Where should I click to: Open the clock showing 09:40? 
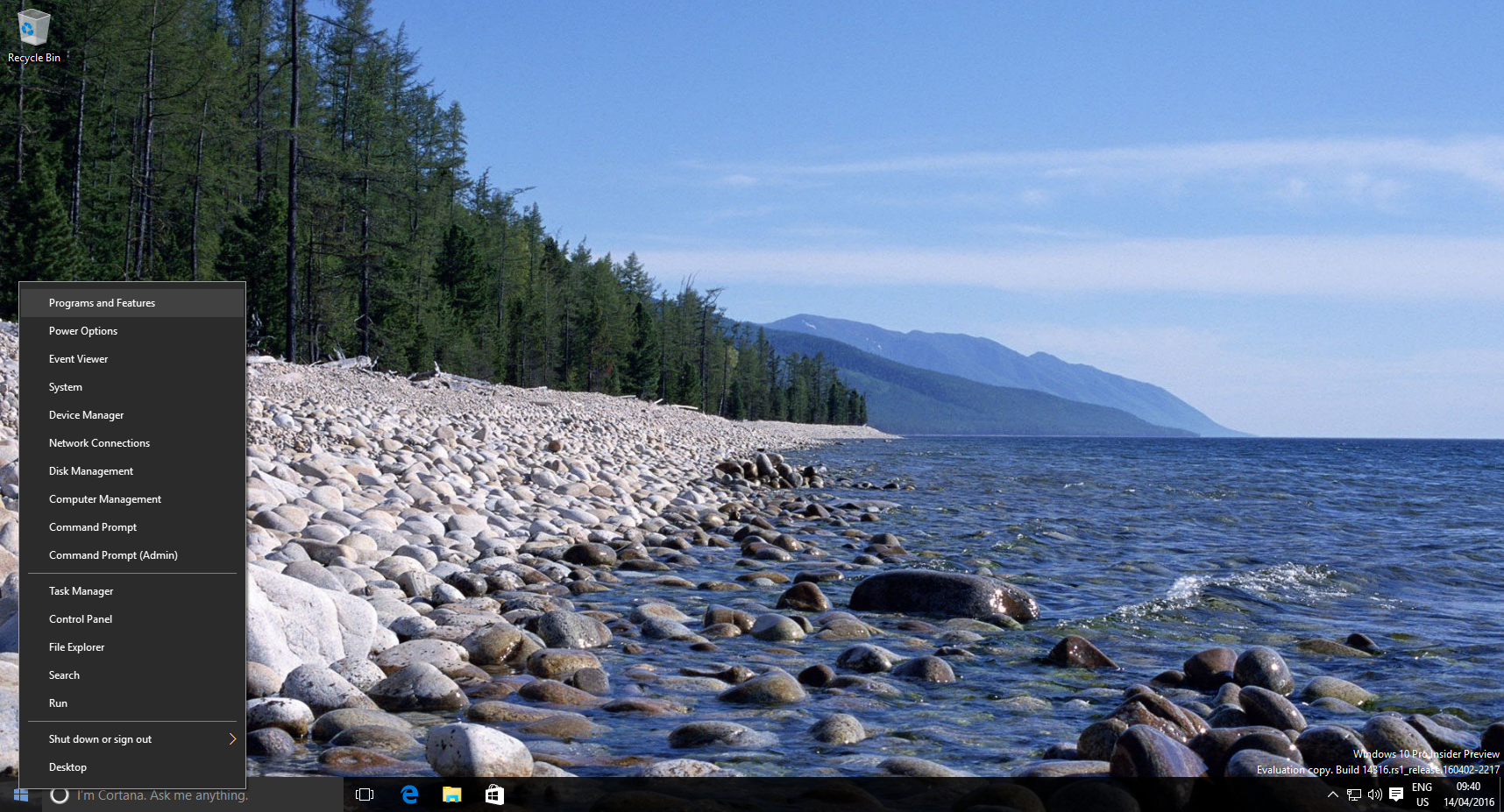coord(1469,795)
